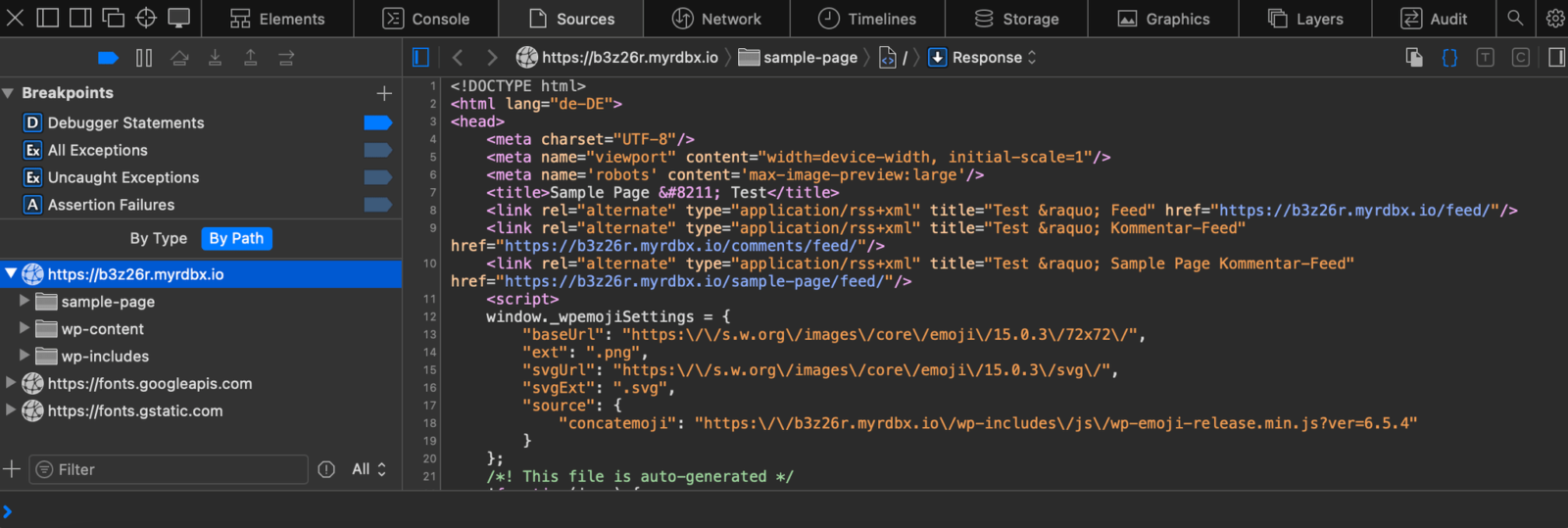This screenshot has height=528, width=1568.
Task: Expand the wp-content folder
Action: [x=24, y=328]
